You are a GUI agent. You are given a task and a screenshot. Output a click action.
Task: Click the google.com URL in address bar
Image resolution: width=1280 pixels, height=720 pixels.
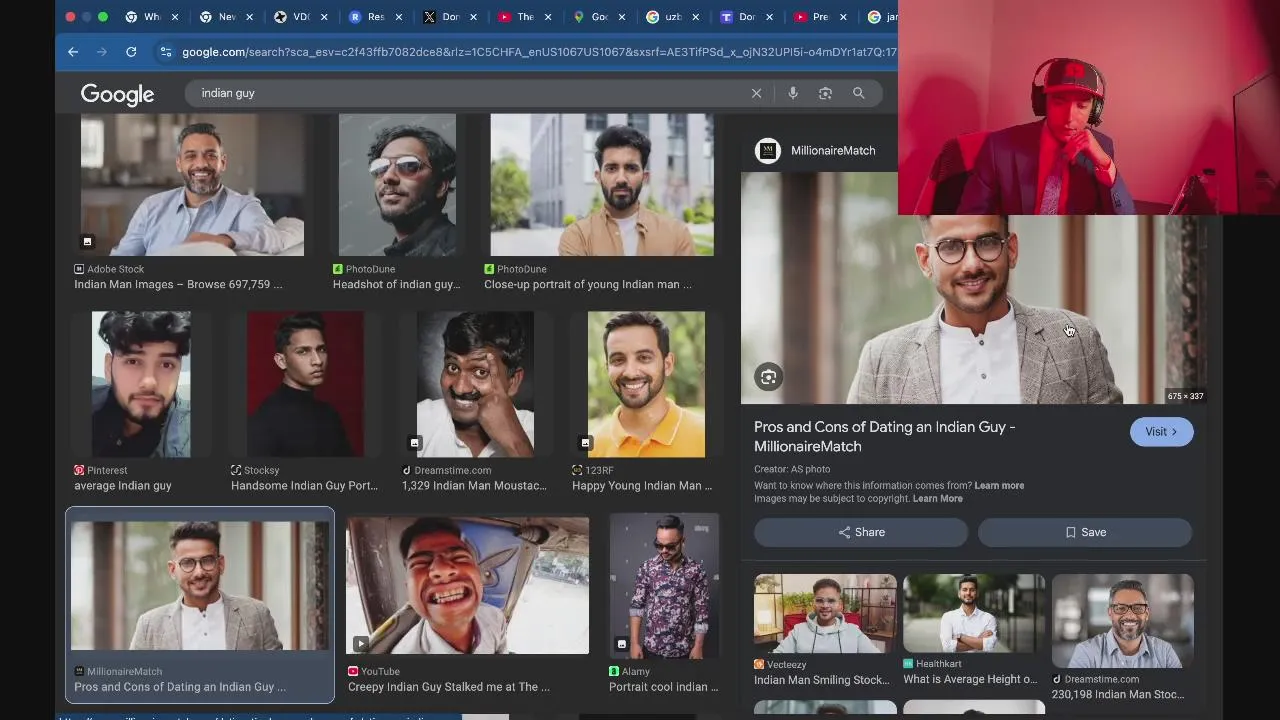538,52
